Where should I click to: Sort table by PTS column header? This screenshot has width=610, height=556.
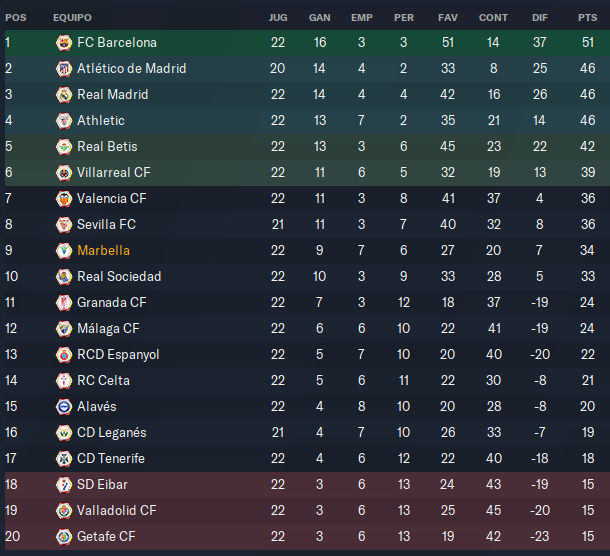click(x=587, y=18)
